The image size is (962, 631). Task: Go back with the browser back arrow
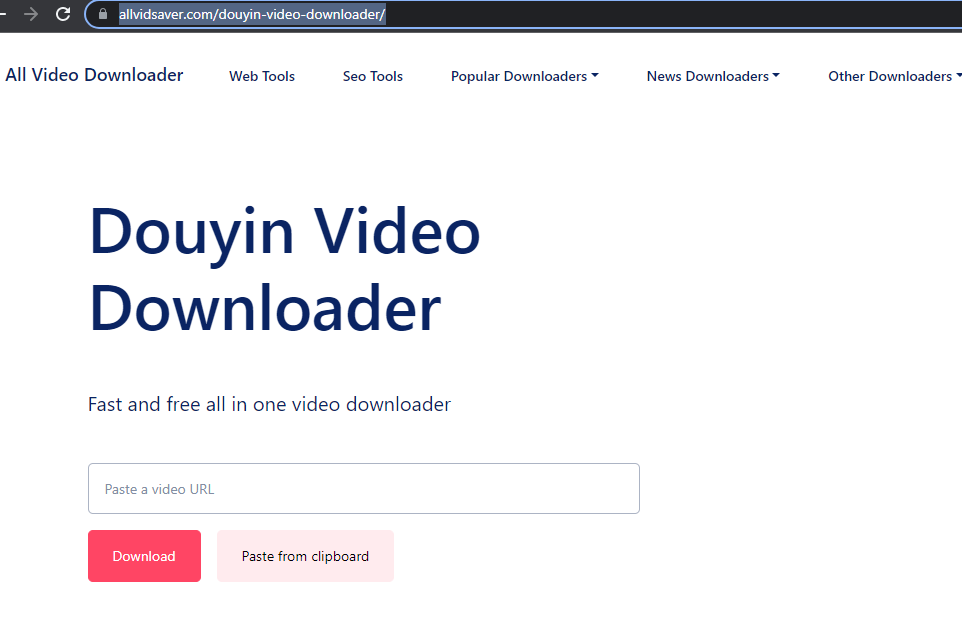click(2, 14)
